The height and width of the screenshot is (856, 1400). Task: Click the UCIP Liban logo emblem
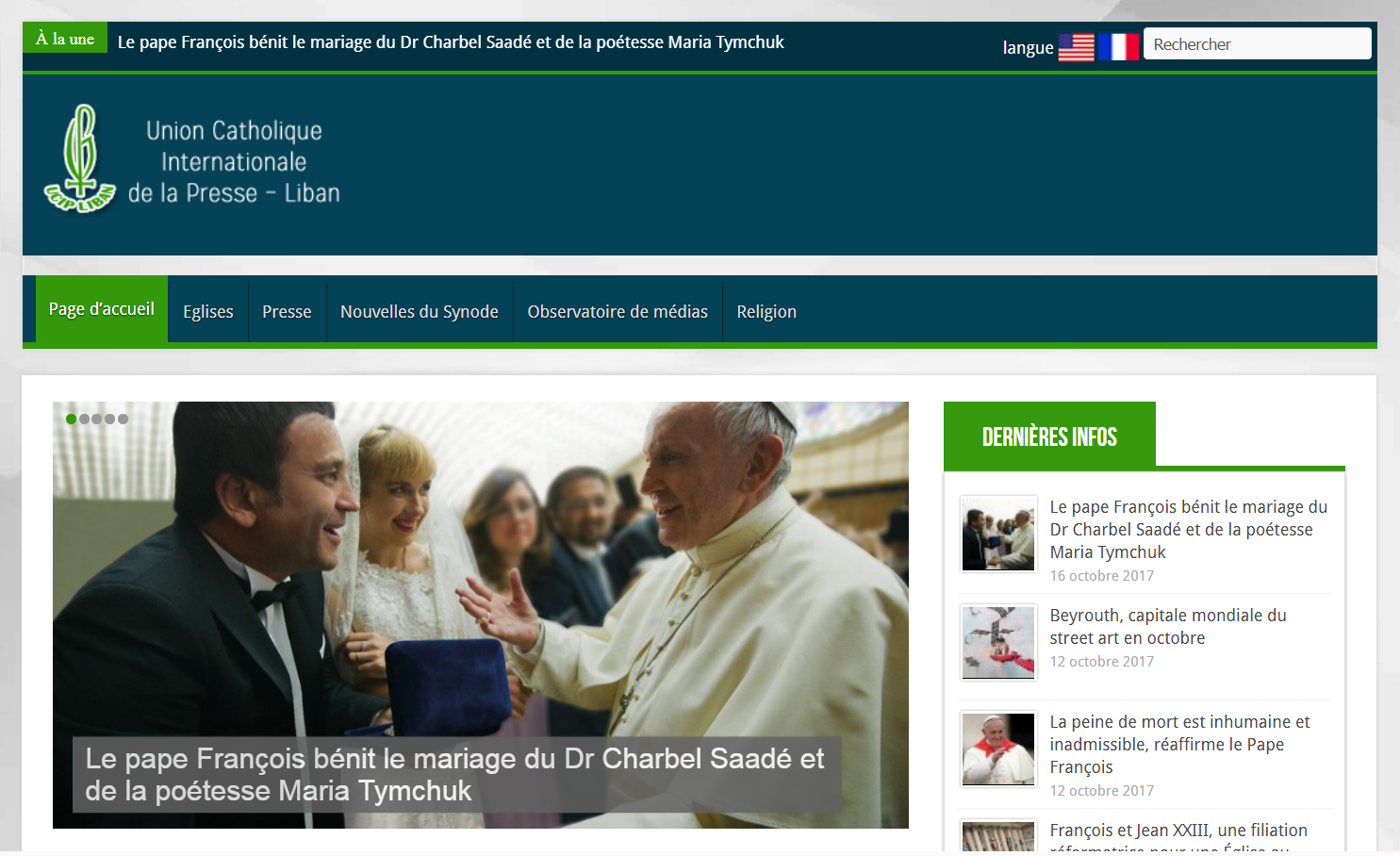click(80, 158)
